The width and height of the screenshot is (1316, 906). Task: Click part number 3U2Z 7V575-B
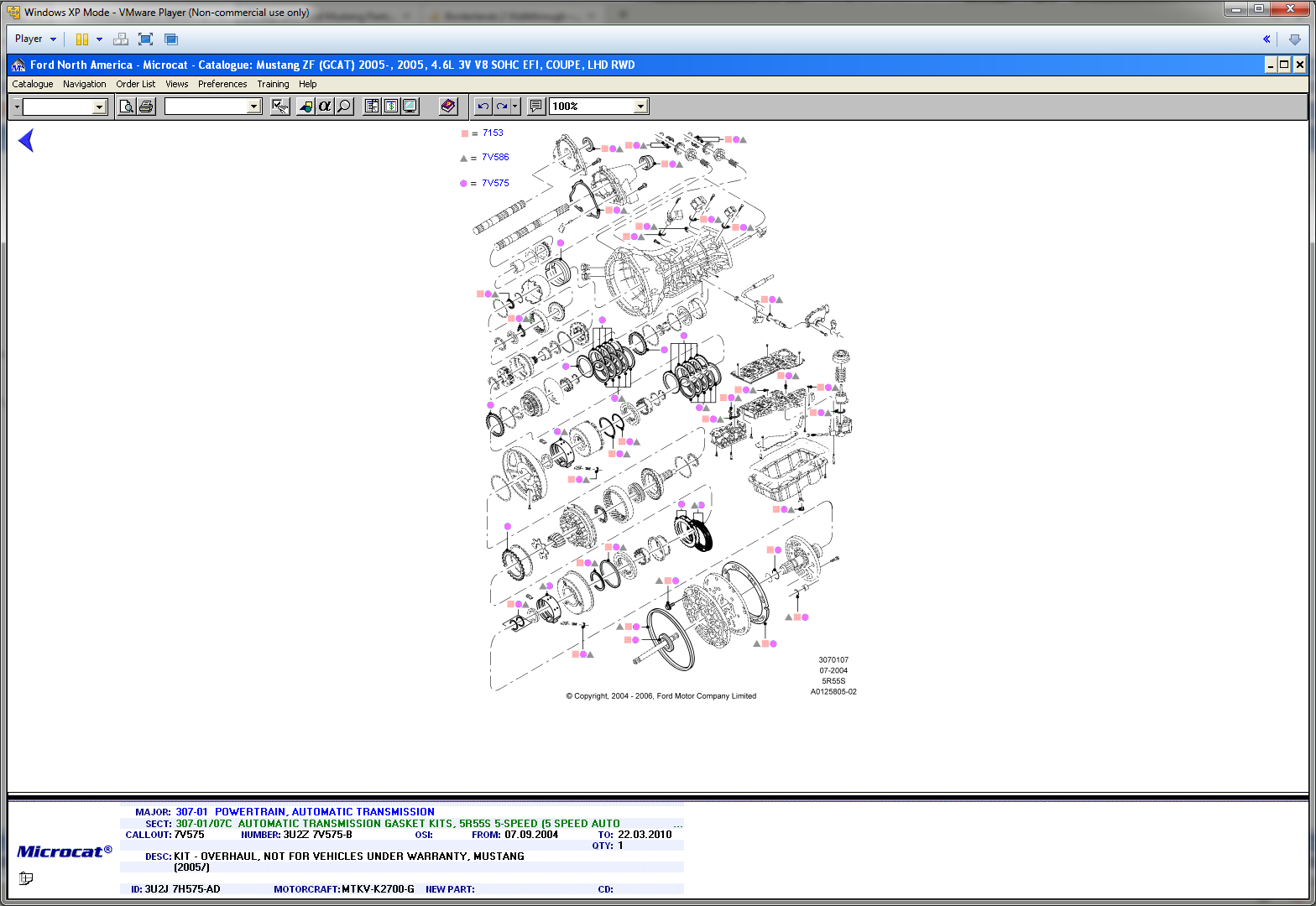[317, 835]
